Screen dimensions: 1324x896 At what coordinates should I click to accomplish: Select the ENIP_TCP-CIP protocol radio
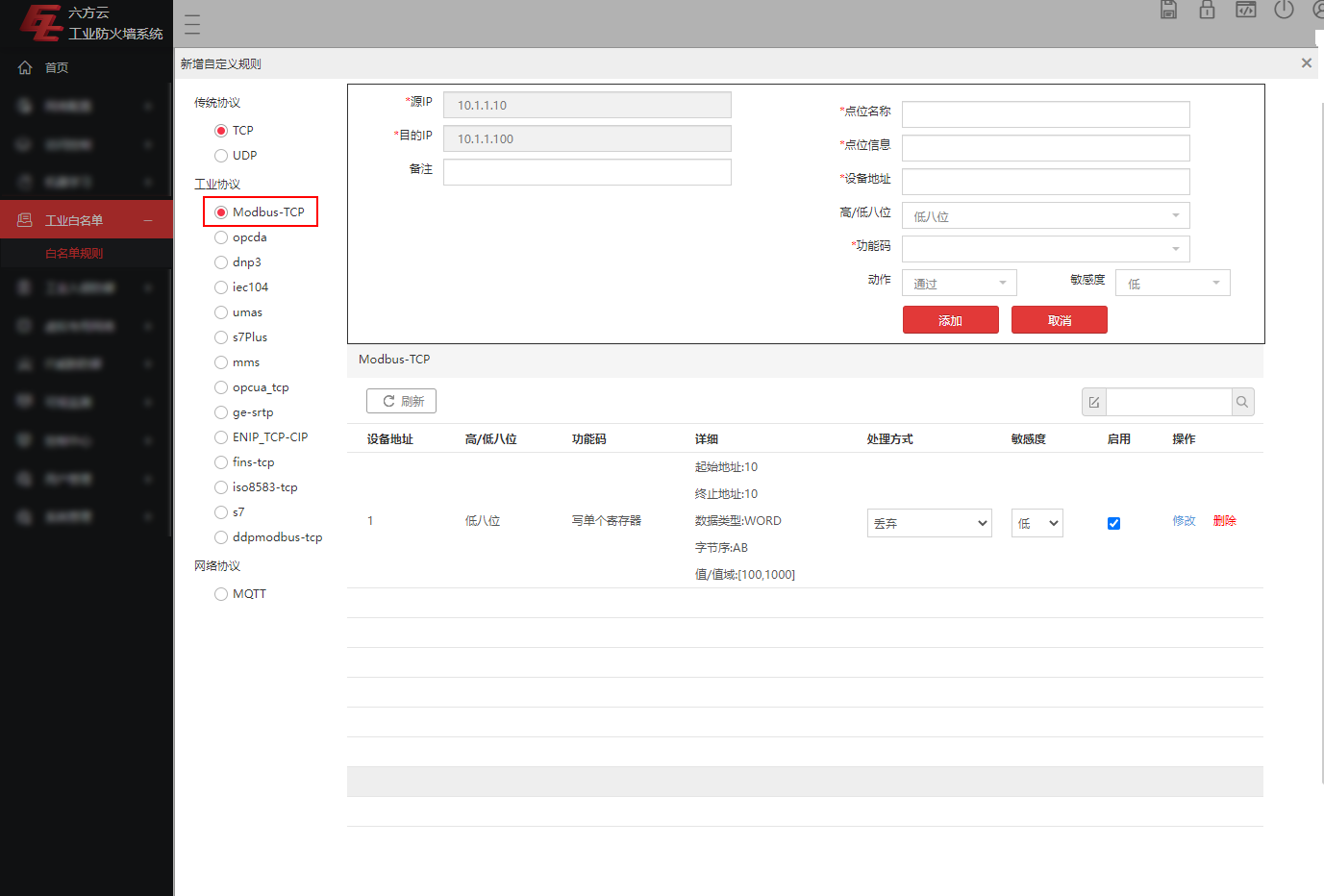(x=221, y=437)
